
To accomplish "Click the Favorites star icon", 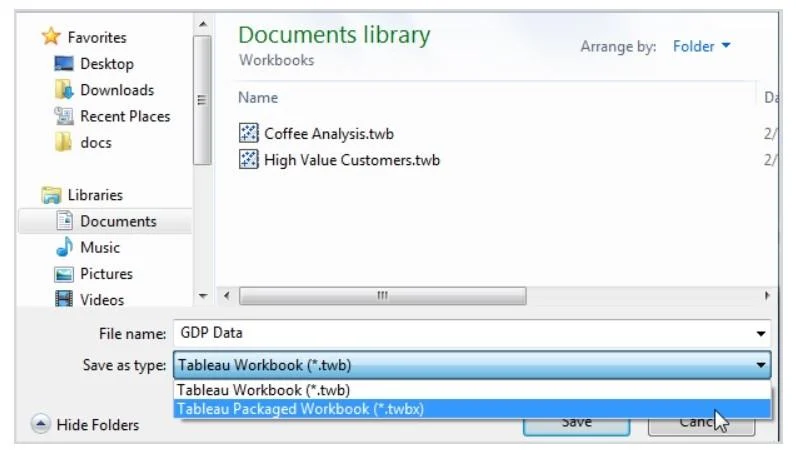I will [x=51, y=37].
